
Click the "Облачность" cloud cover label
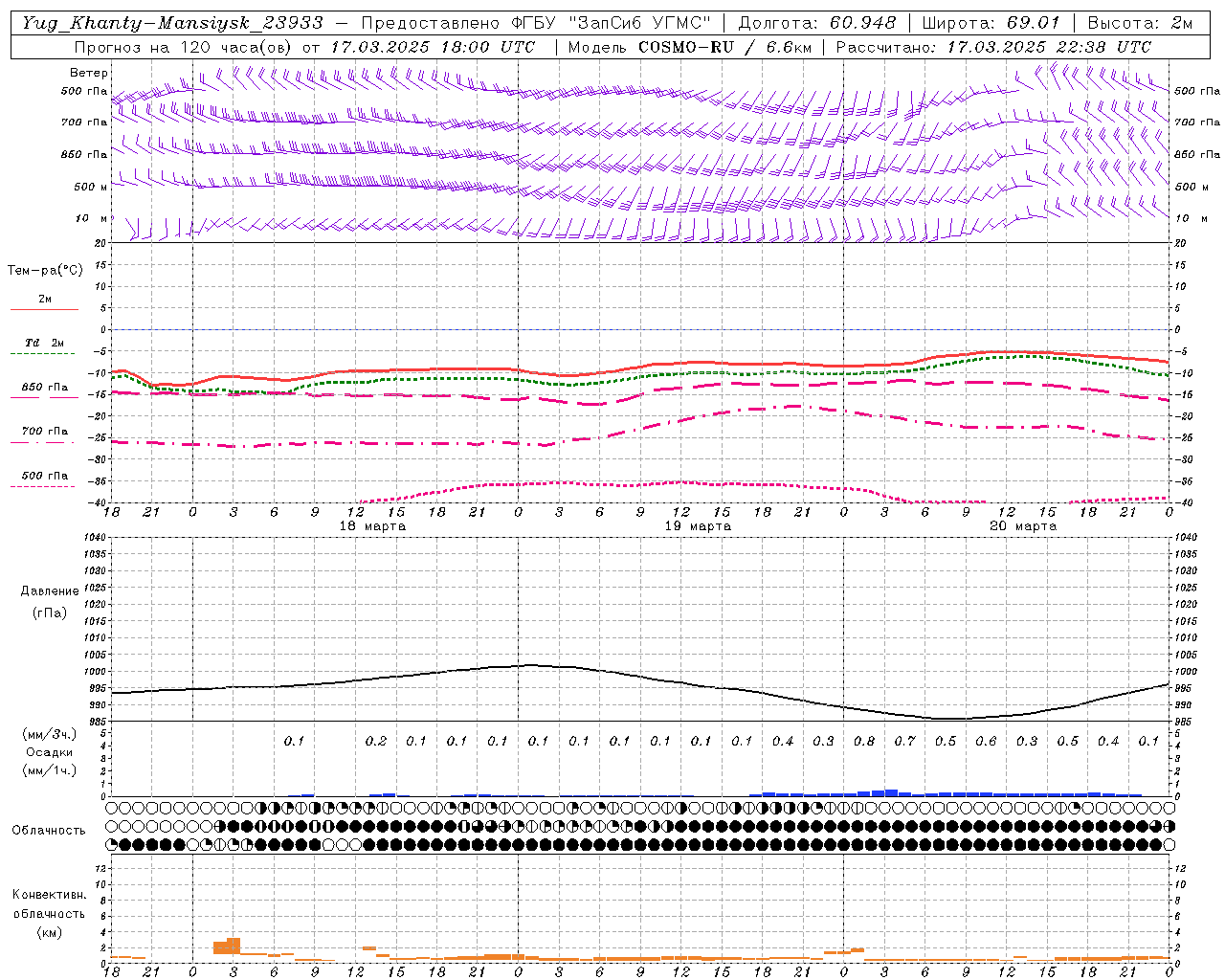pyautogui.click(x=49, y=831)
